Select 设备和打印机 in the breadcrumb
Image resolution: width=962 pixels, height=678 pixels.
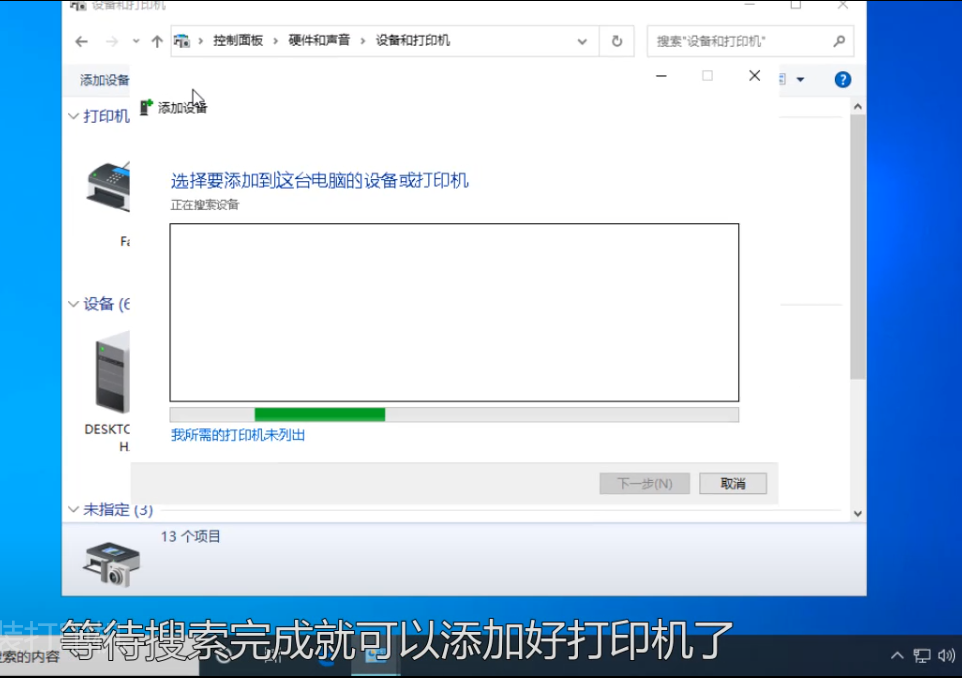tap(413, 40)
